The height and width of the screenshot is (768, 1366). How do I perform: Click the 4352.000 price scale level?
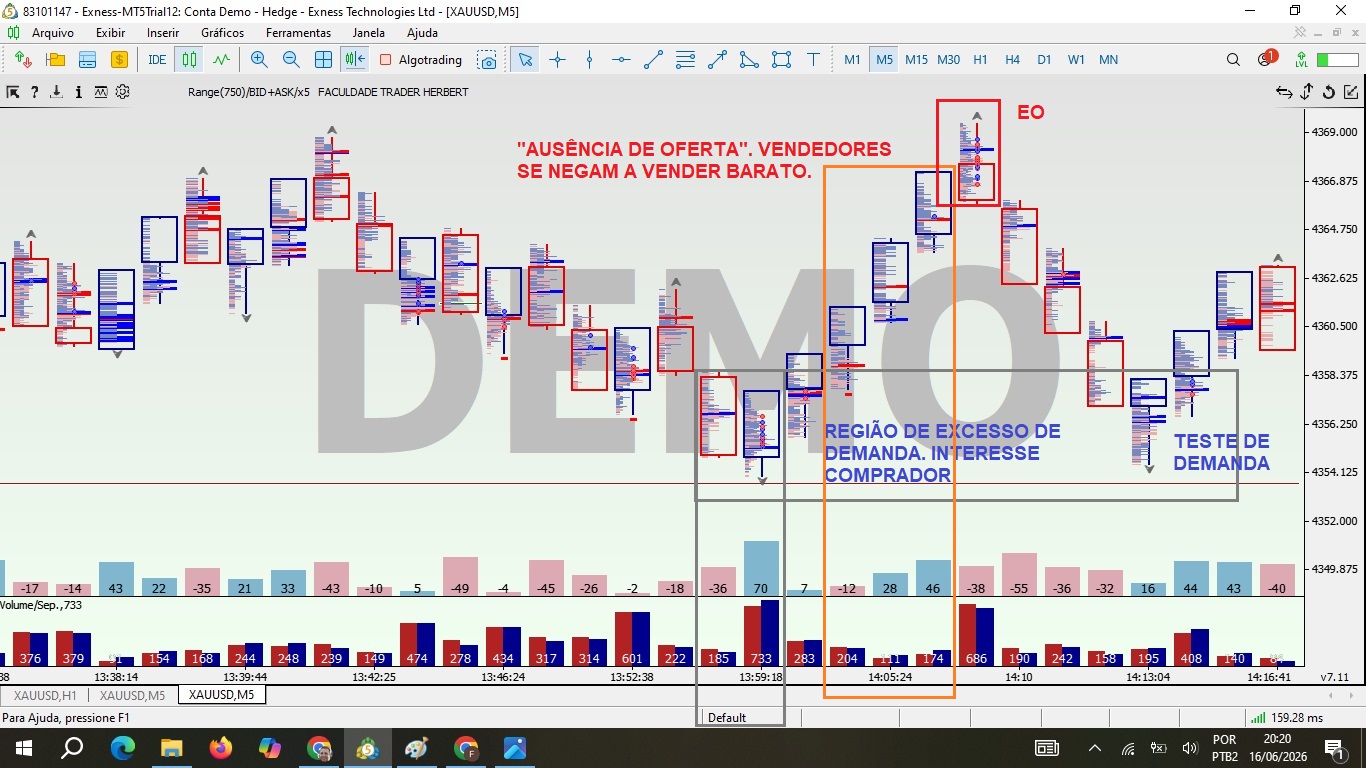[1334, 521]
